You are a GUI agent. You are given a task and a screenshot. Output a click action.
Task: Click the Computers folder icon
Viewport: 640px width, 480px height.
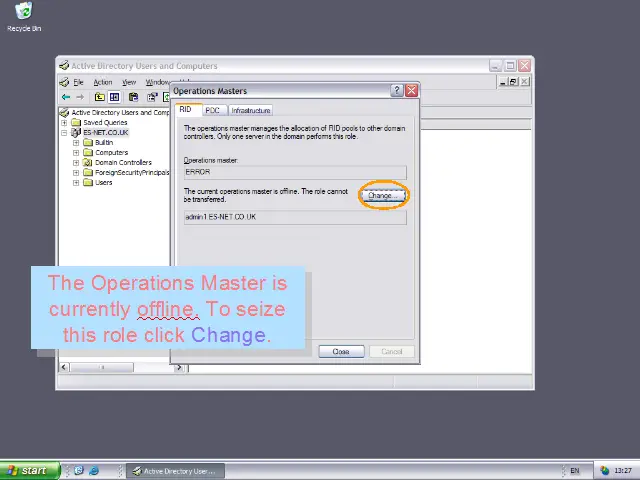click(x=88, y=152)
